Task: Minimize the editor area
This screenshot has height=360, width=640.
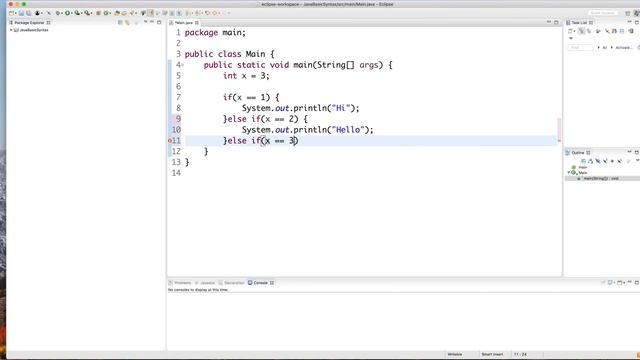Action: pyautogui.click(x=549, y=22)
